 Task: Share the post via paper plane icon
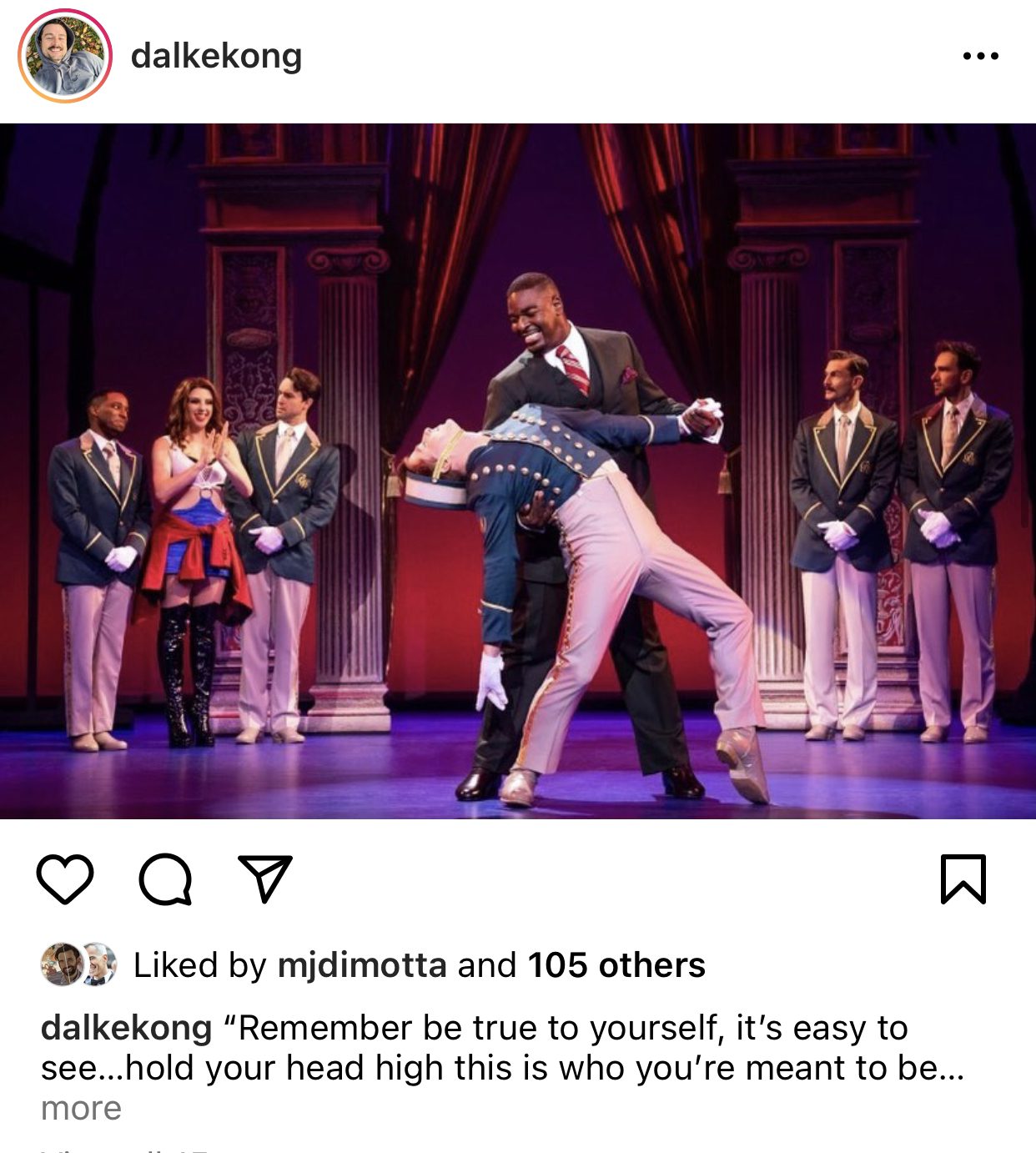point(265,879)
